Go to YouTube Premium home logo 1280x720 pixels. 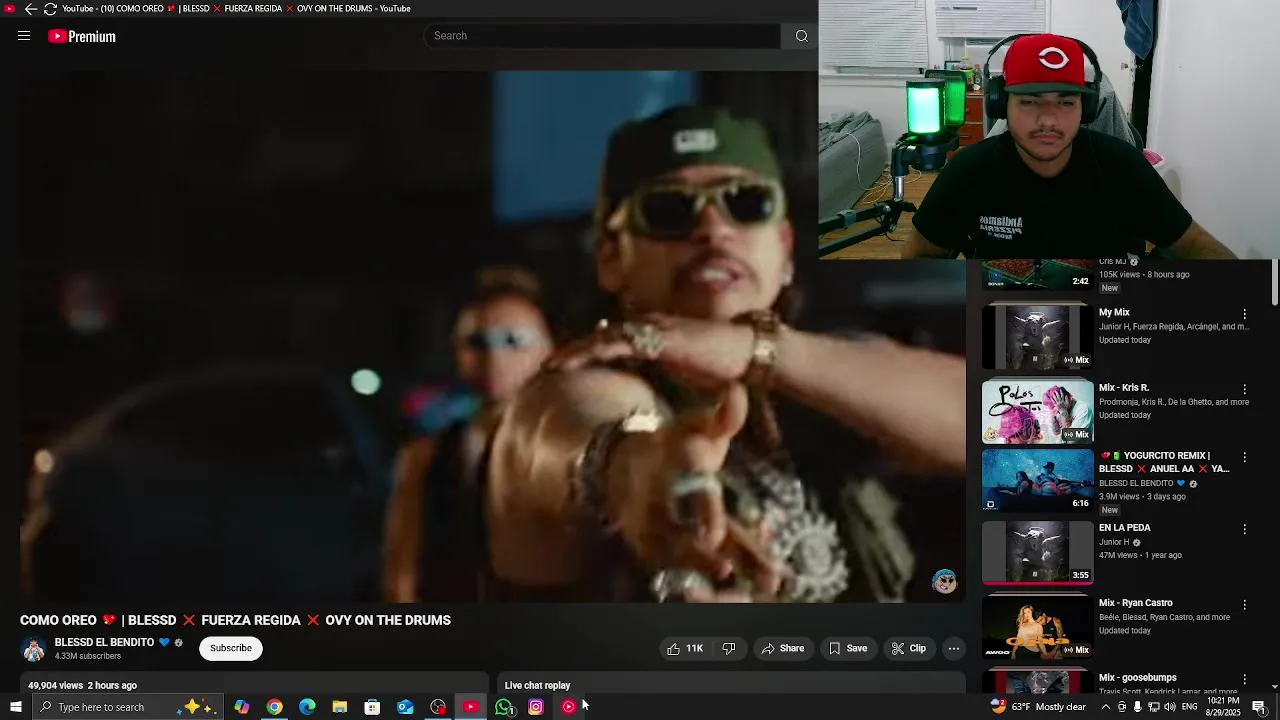(82, 36)
